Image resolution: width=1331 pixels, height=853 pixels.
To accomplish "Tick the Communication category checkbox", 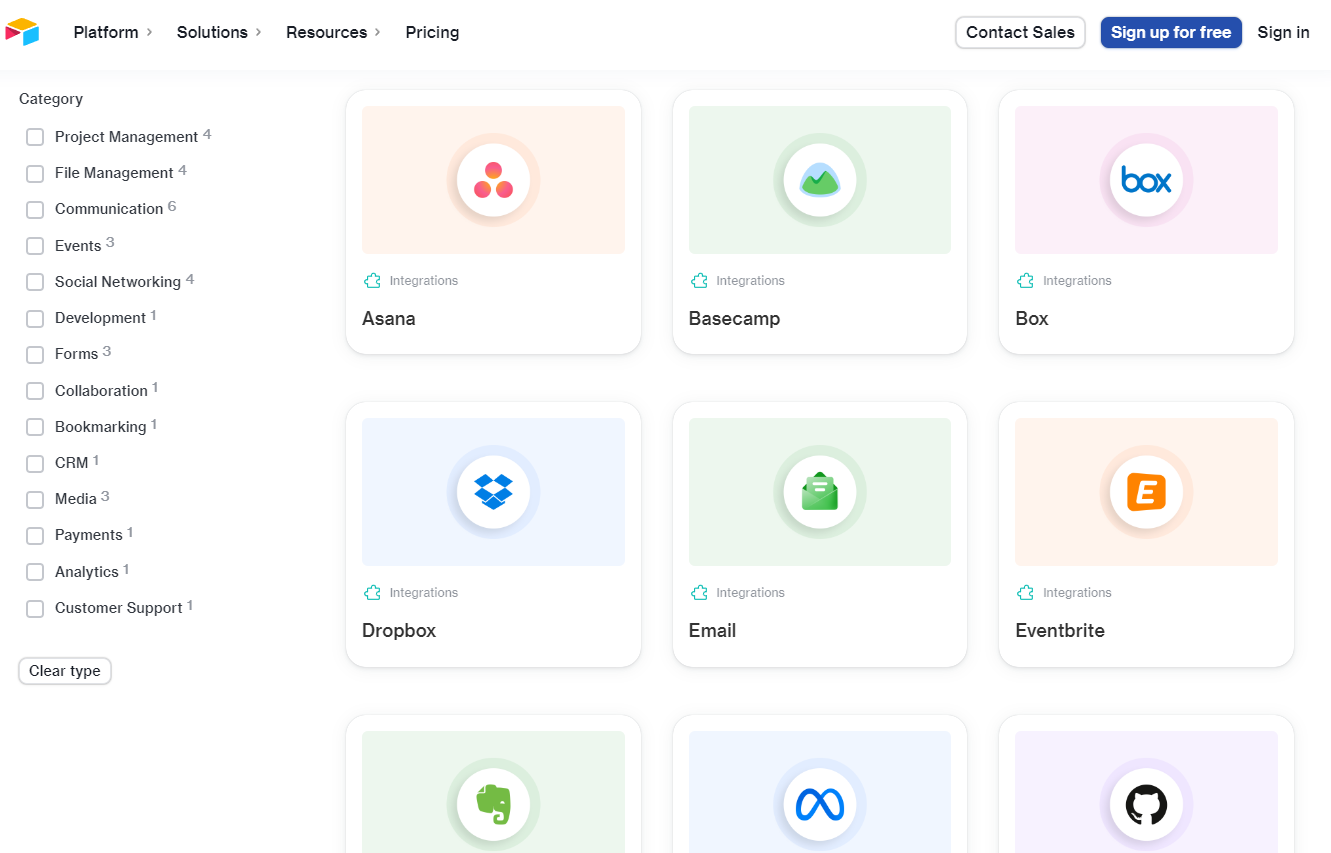I will click(x=35, y=209).
